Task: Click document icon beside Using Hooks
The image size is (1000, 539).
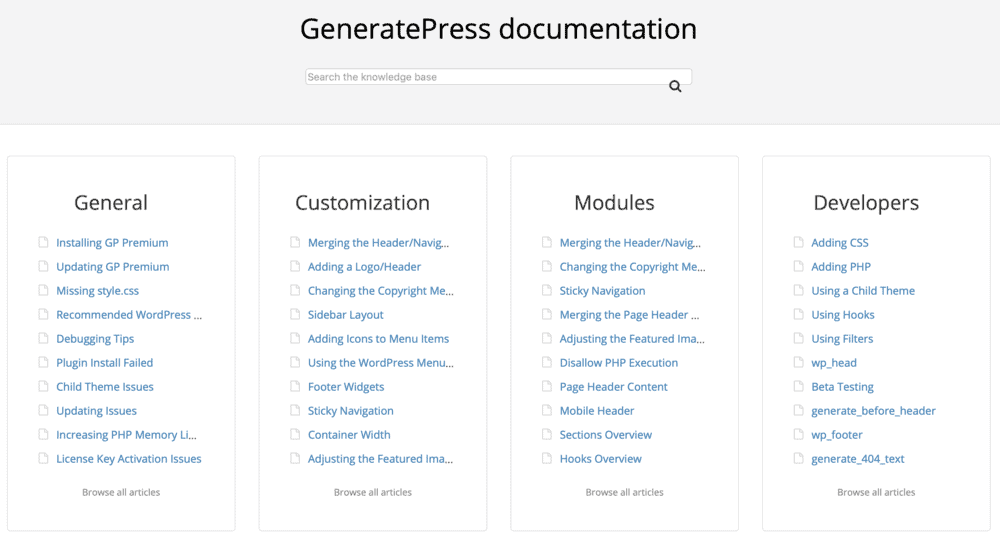Action: (798, 314)
